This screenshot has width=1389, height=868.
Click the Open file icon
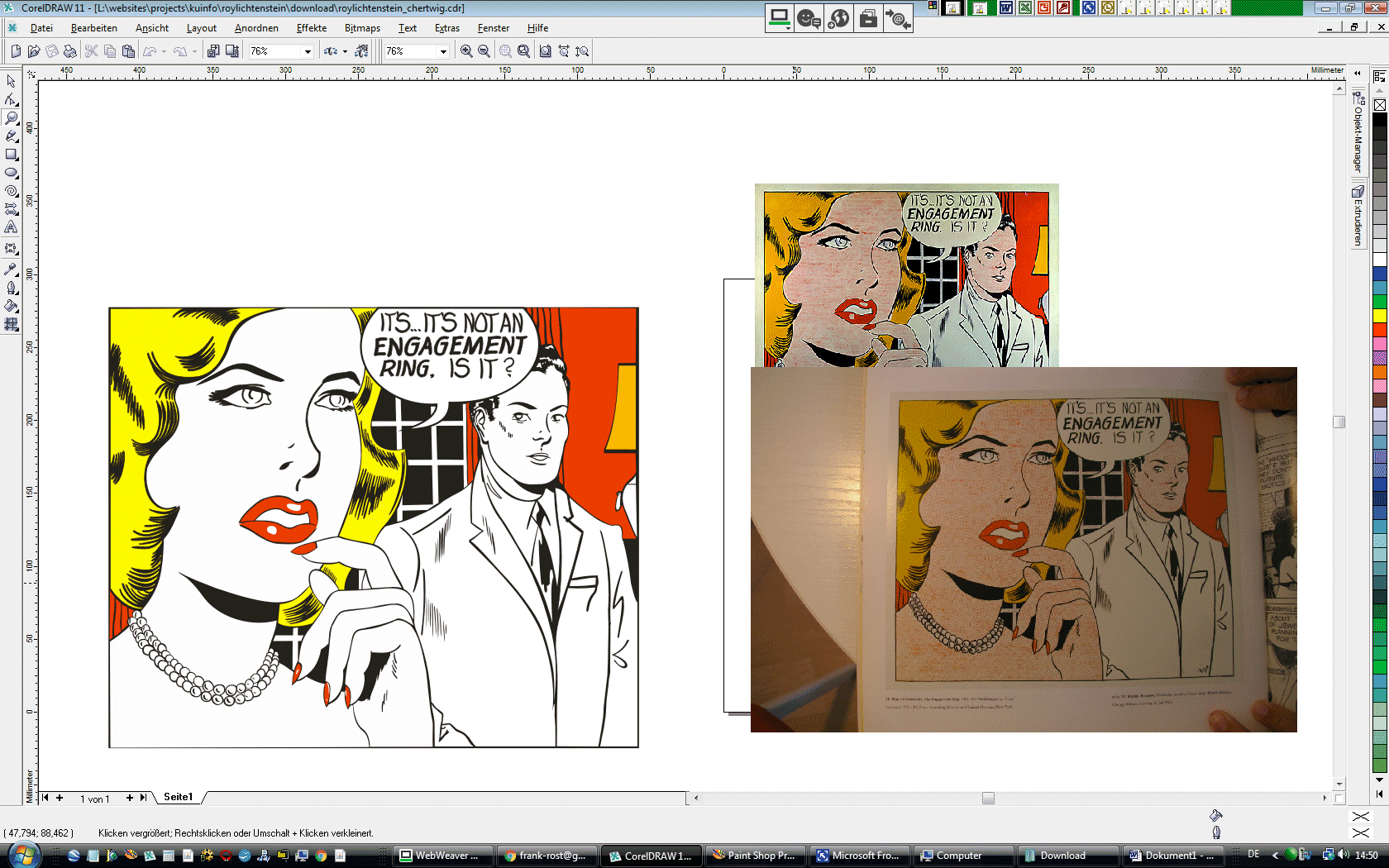tap(34, 51)
